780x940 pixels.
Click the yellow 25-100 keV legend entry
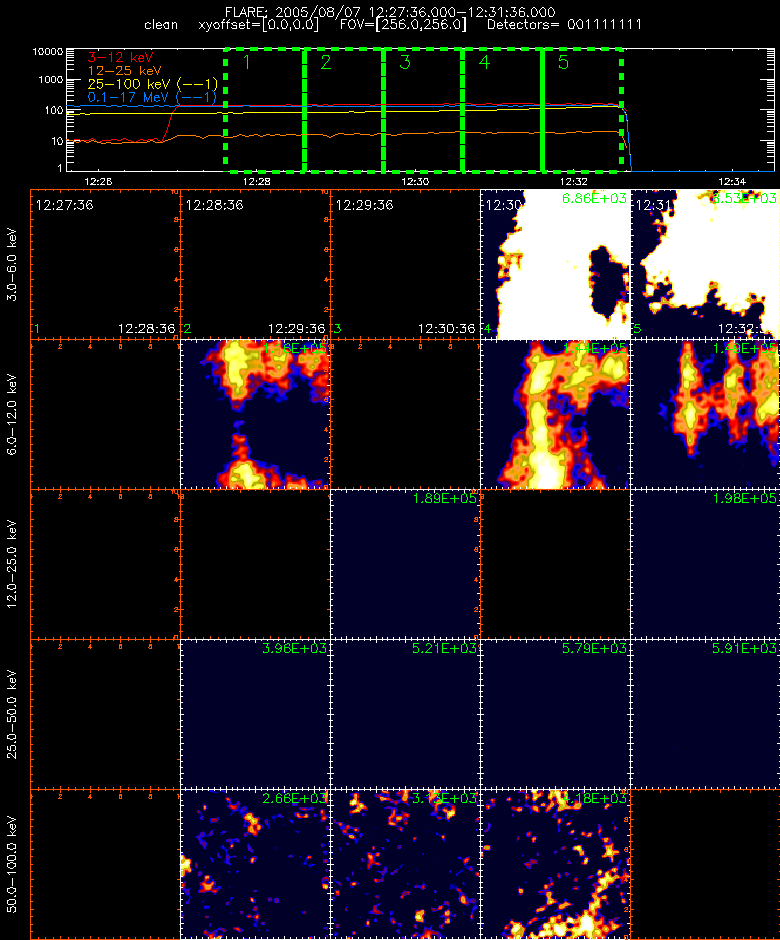(152, 84)
